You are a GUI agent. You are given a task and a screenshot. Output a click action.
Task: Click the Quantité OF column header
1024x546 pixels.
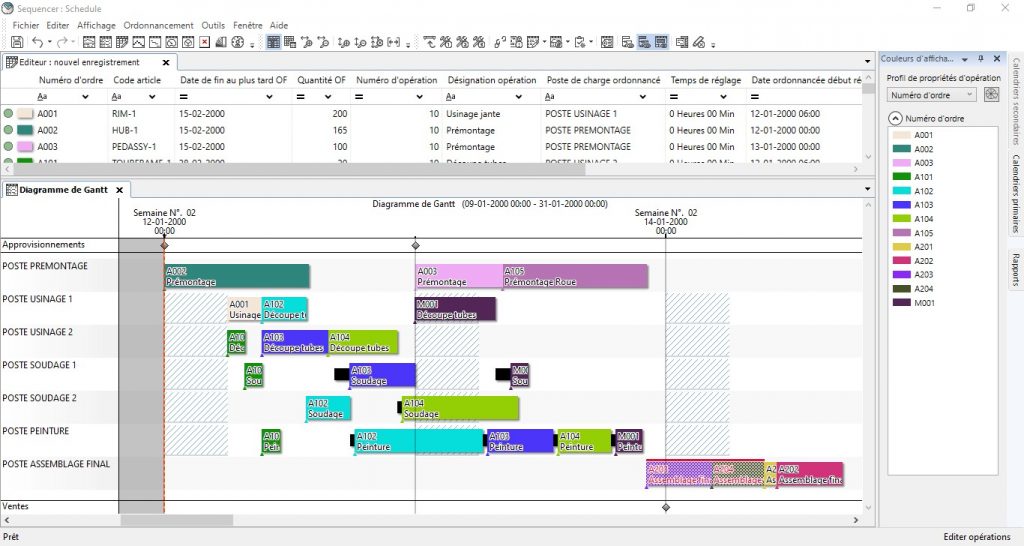pyautogui.click(x=321, y=80)
